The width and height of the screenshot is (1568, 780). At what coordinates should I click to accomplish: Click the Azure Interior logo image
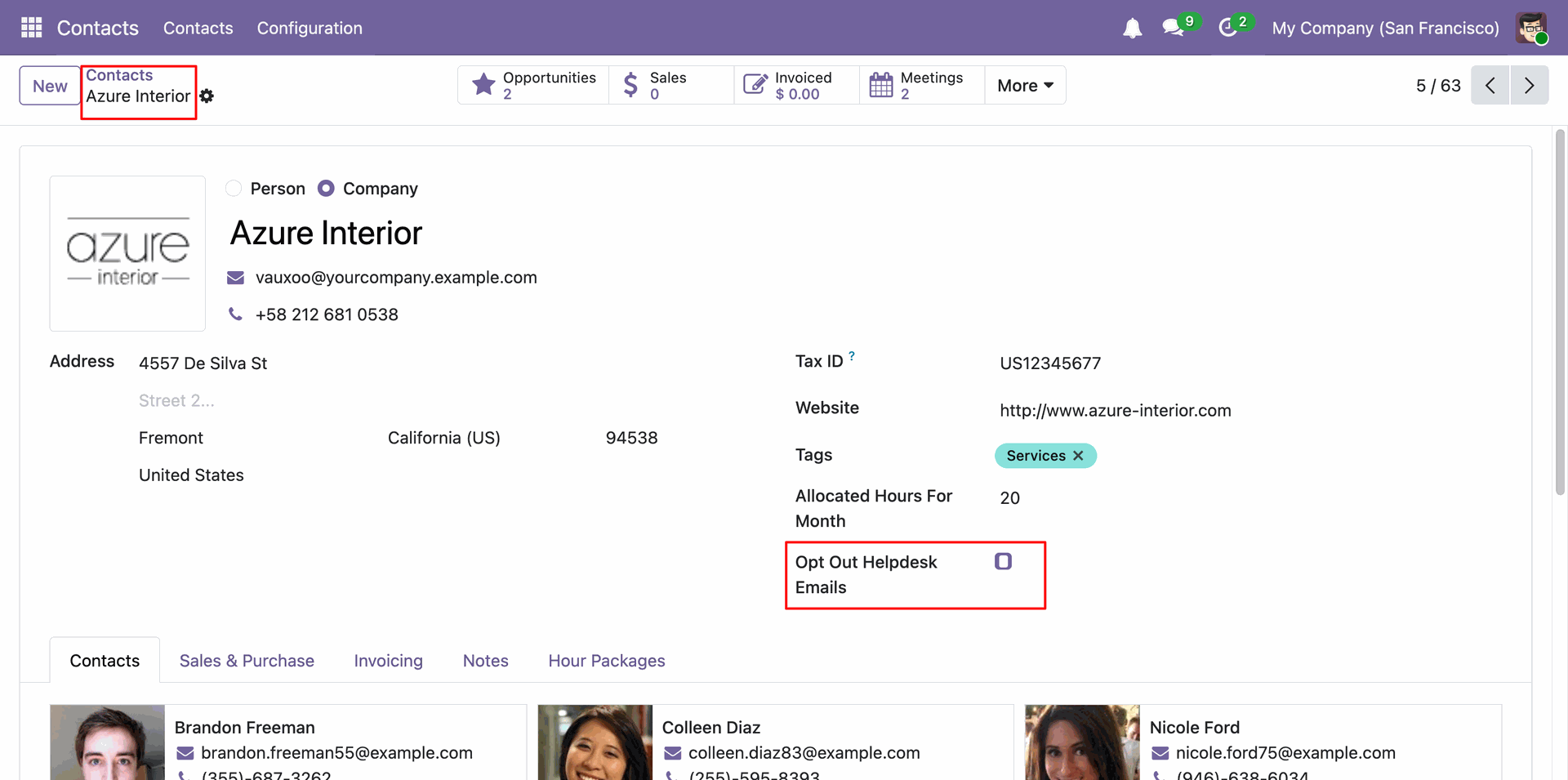[127, 253]
